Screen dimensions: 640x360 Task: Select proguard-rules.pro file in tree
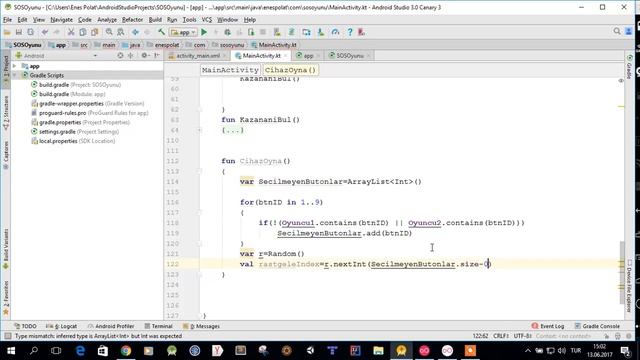click(x=89, y=113)
